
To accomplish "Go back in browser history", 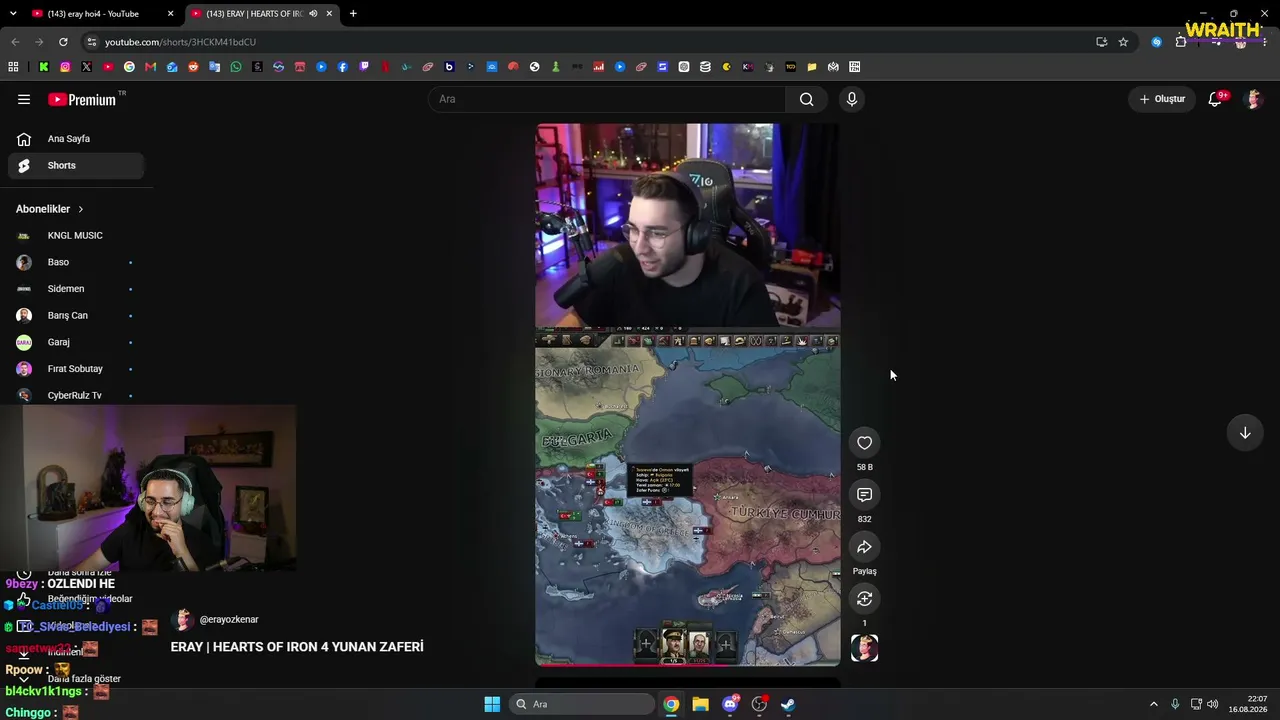I will pos(15,42).
